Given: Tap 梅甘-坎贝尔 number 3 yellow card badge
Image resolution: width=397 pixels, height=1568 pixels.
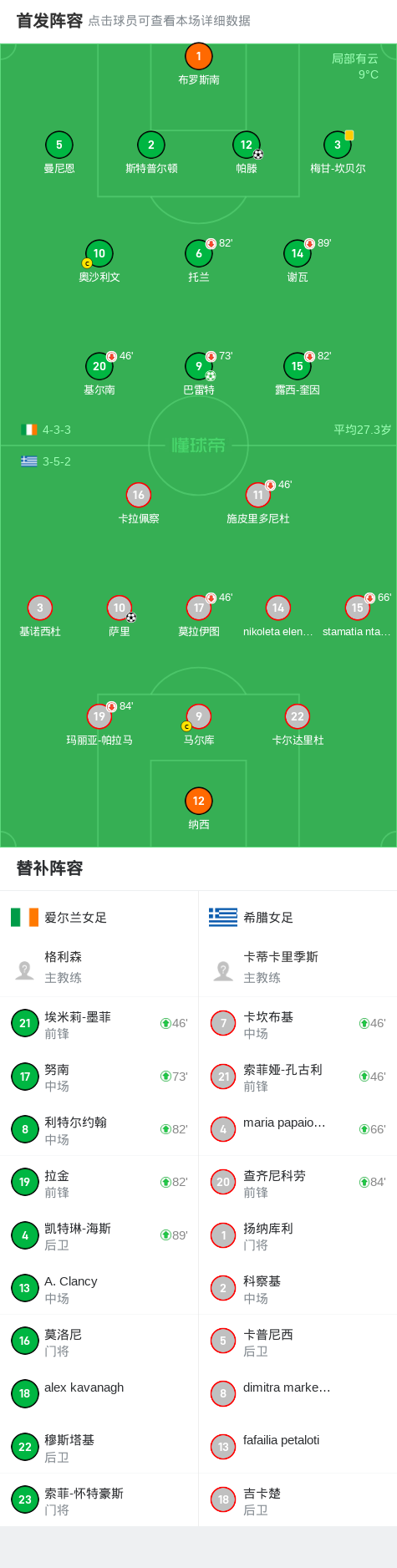Looking at the screenshot, I should tap(338, 145).
